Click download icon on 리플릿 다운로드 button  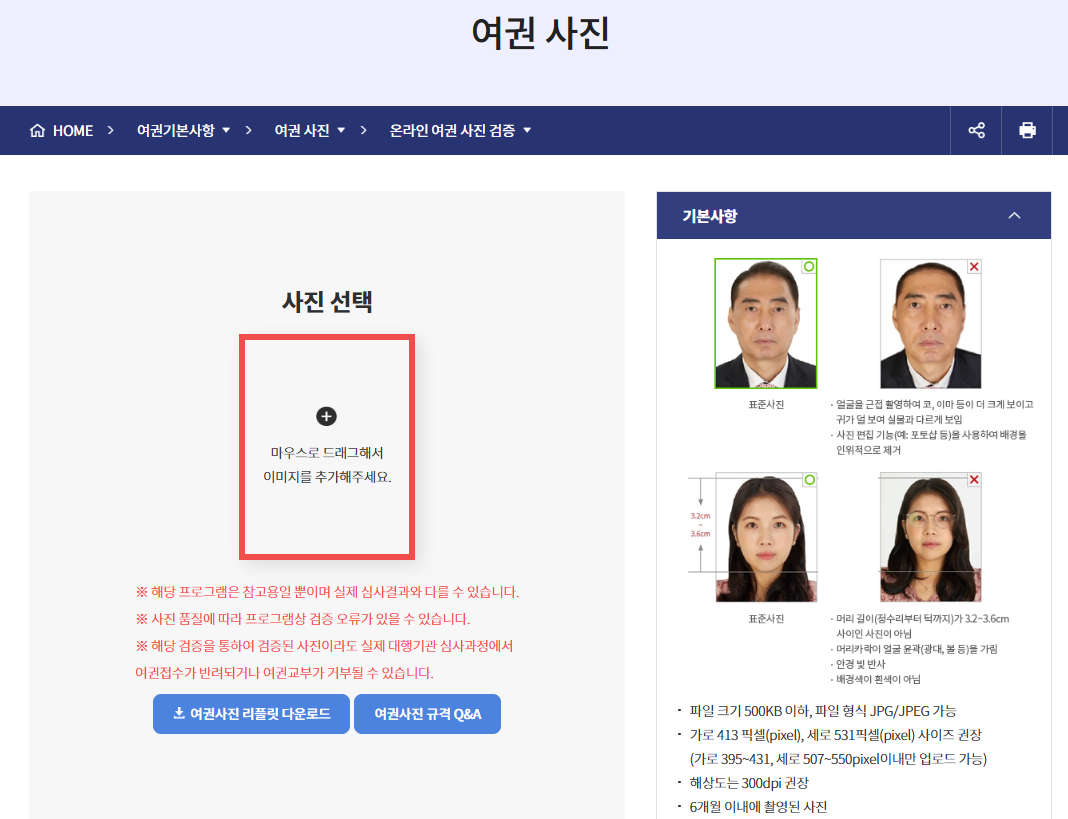[179, 713]
